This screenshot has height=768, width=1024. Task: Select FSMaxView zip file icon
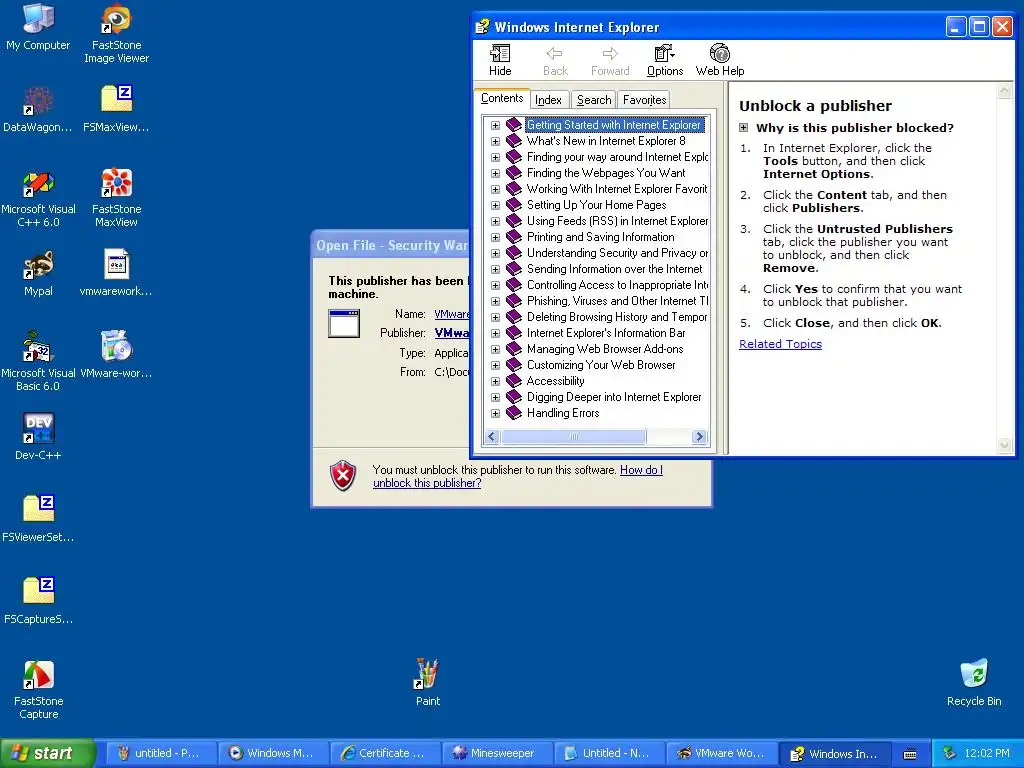point(116,109)
